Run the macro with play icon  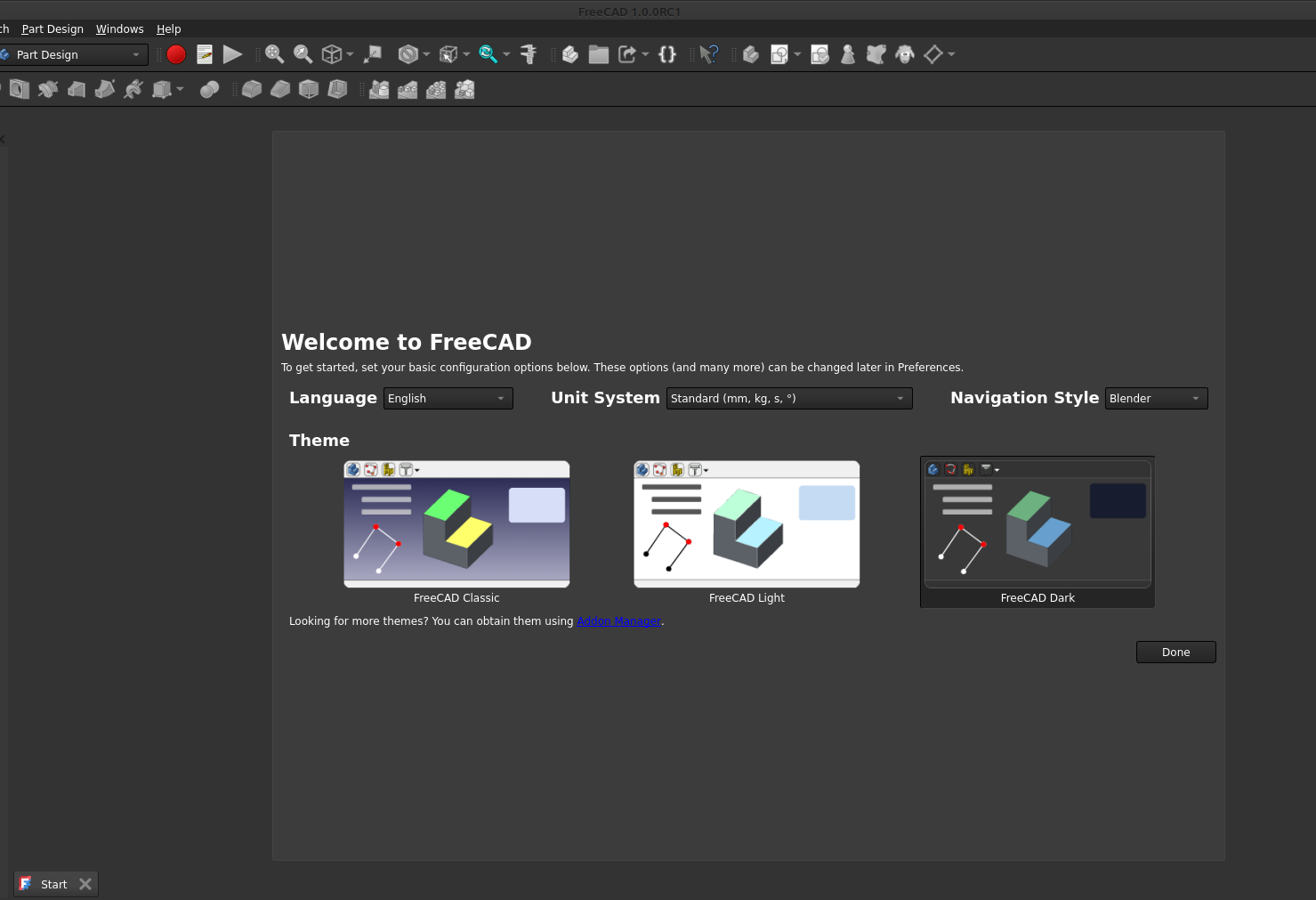point(232,54)
